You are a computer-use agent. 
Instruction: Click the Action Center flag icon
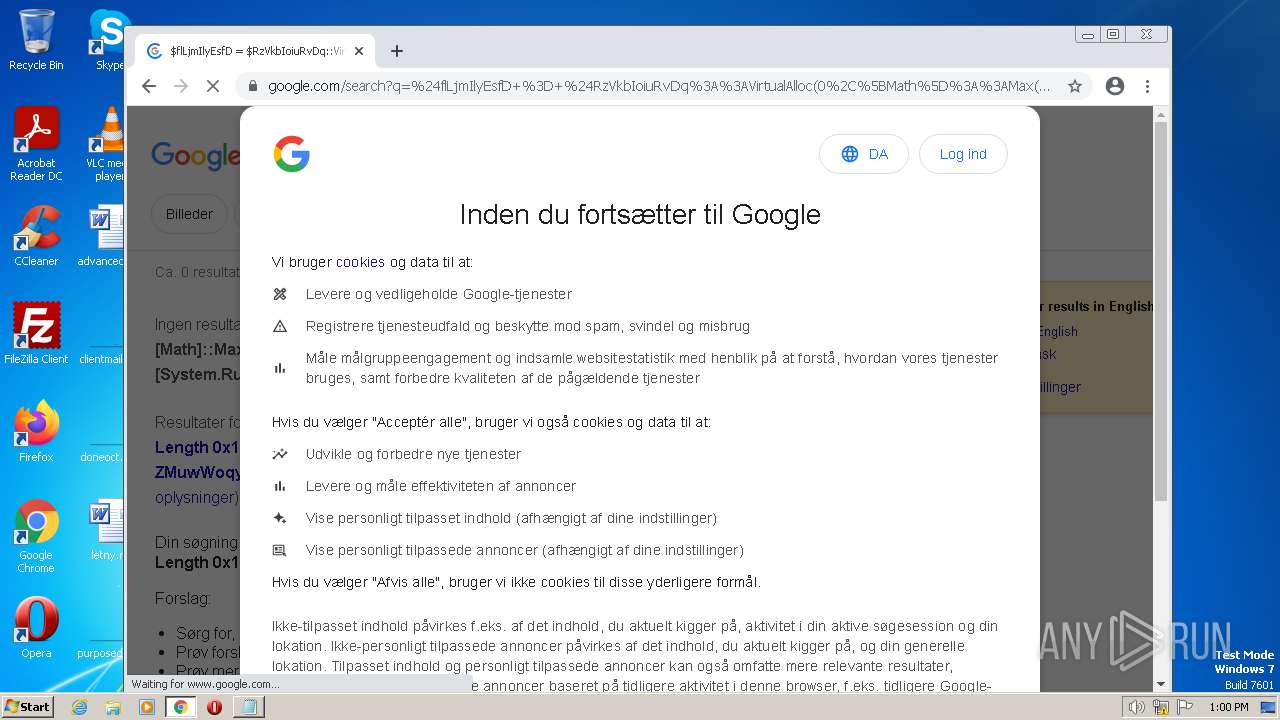1184,707
